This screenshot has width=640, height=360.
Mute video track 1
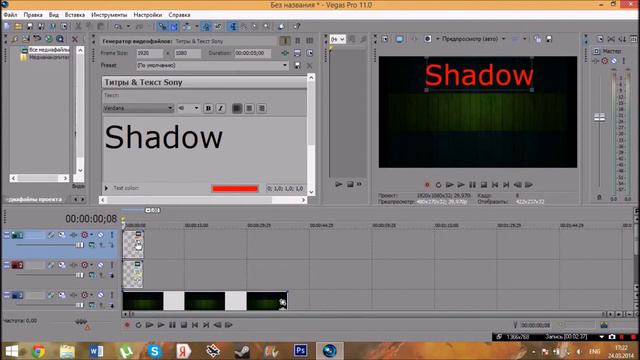click(100, 235)
